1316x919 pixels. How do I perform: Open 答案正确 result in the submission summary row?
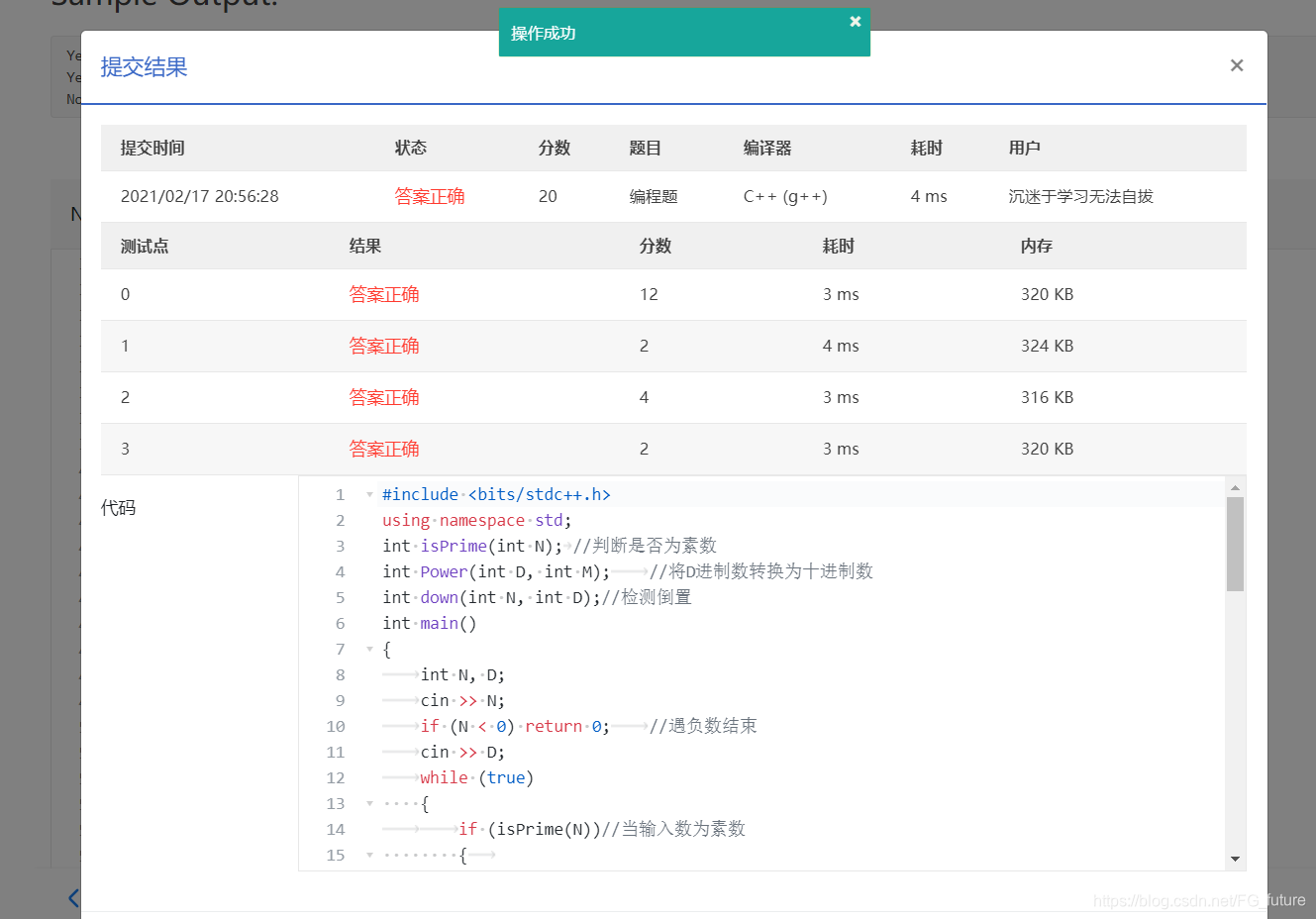tap(430, 196)
